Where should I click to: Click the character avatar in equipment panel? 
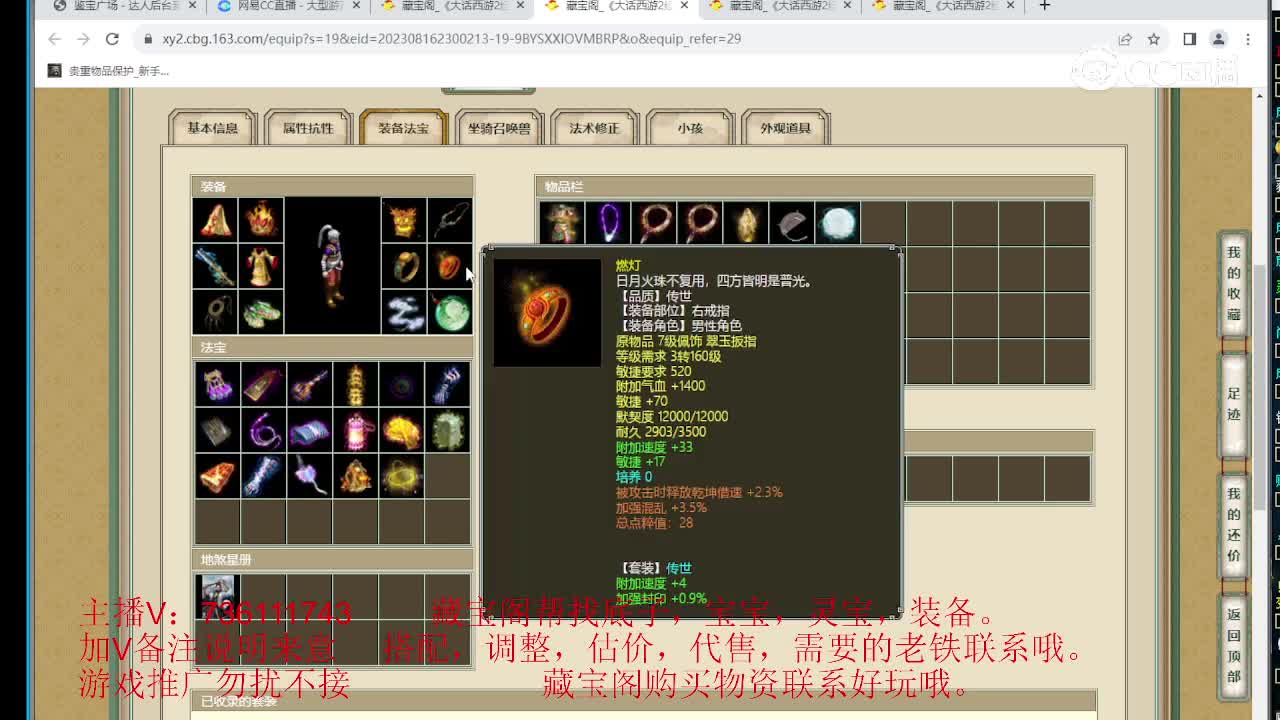pos(332,266)
